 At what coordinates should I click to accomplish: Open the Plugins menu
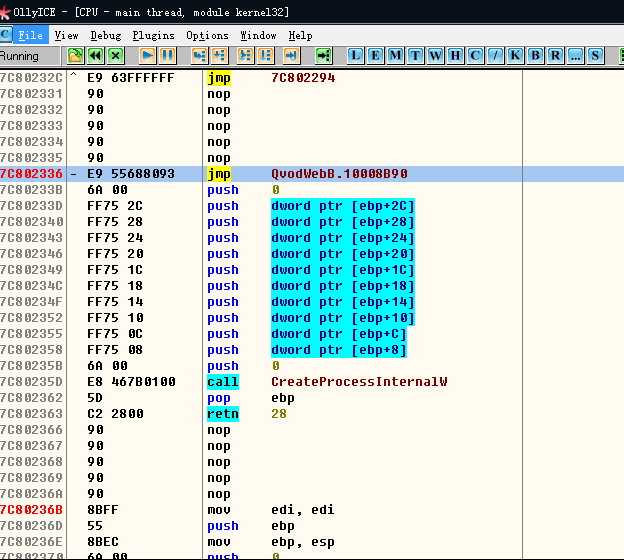(153, 35)
